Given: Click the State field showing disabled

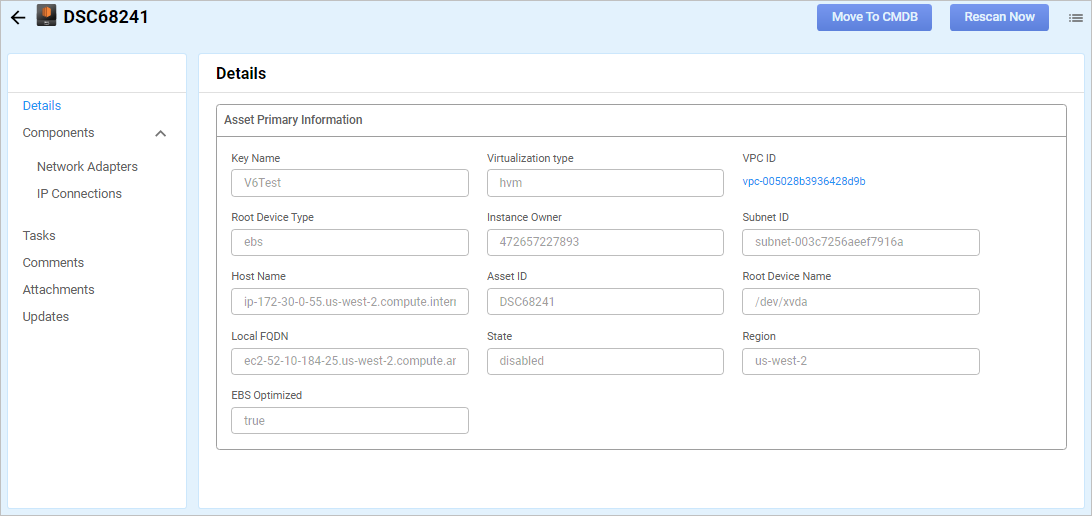Looking at the screenshot, I should pos(604,361).
